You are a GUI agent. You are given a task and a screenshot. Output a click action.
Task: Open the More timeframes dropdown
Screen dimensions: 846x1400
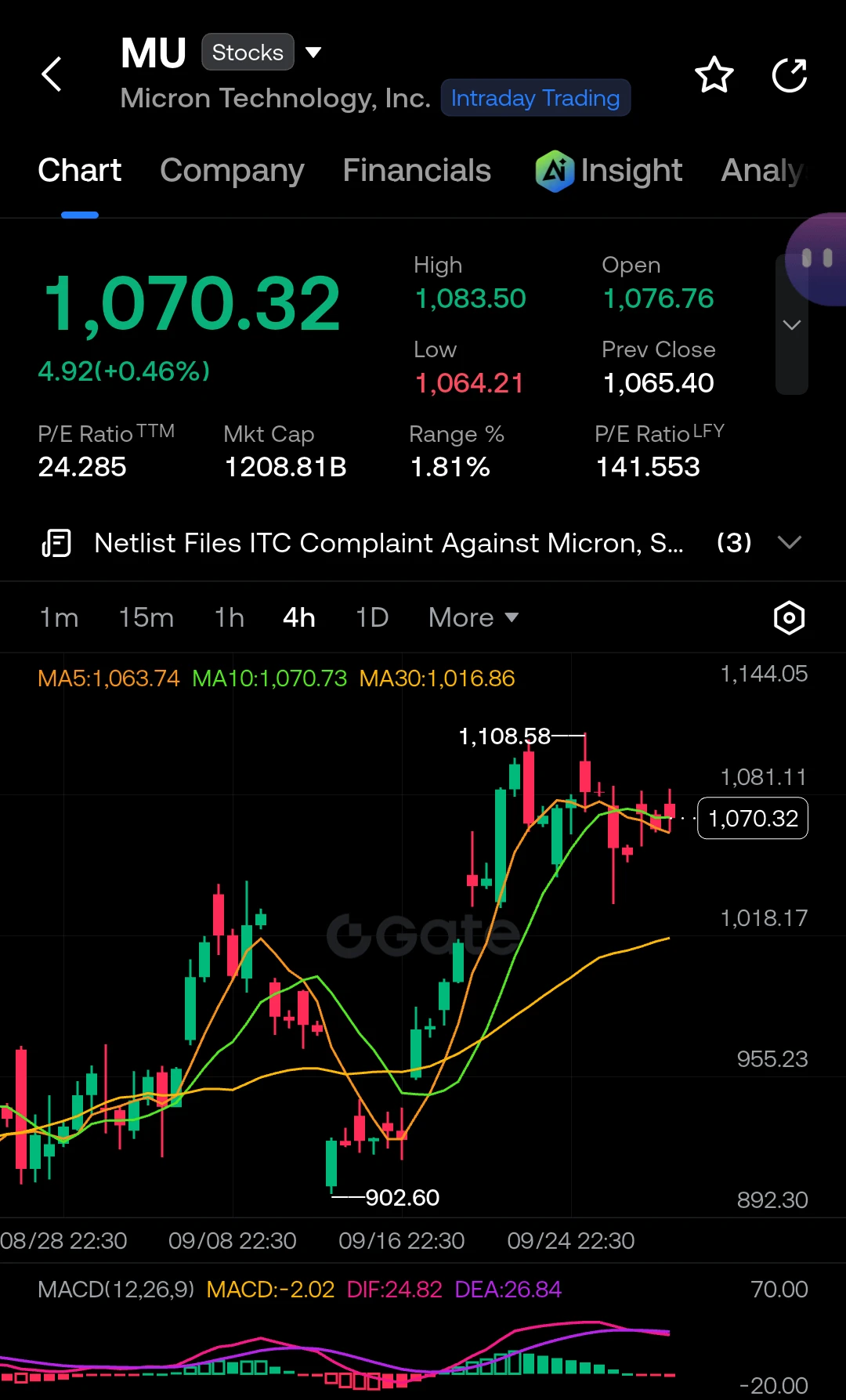click(473, 617)
